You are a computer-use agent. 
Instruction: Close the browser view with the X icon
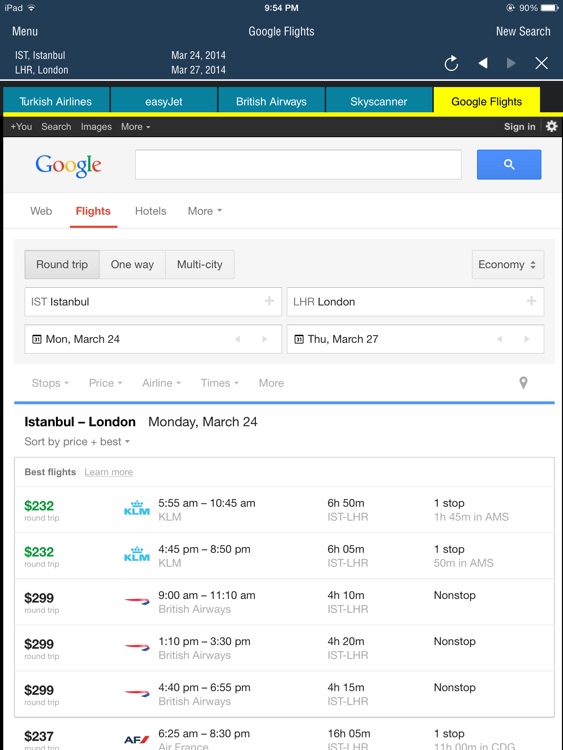pyautogui.click(x=541, y=63)
